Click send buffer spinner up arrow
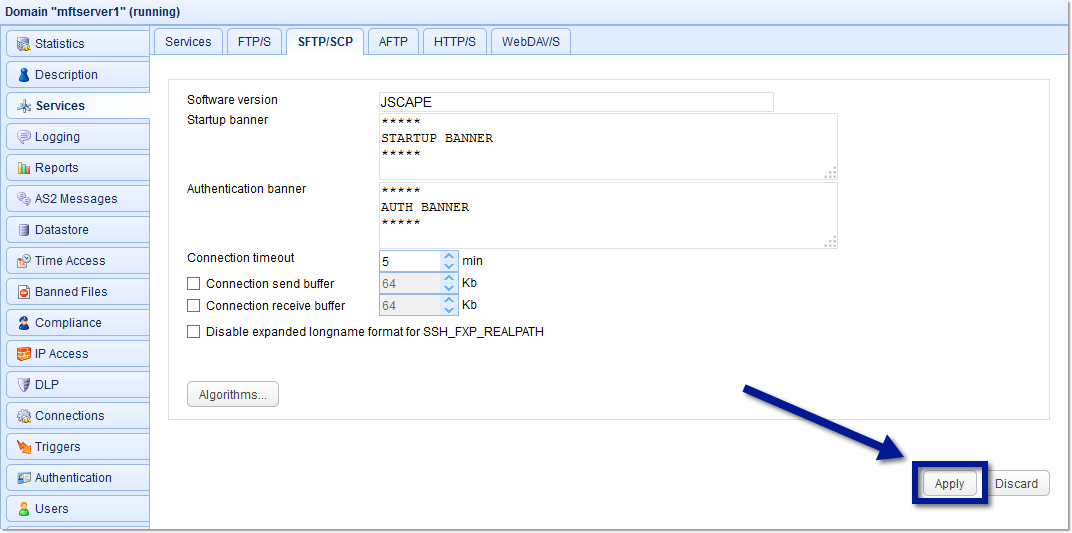The height and width of the screenshot is (533, 1072). [449, 279]
